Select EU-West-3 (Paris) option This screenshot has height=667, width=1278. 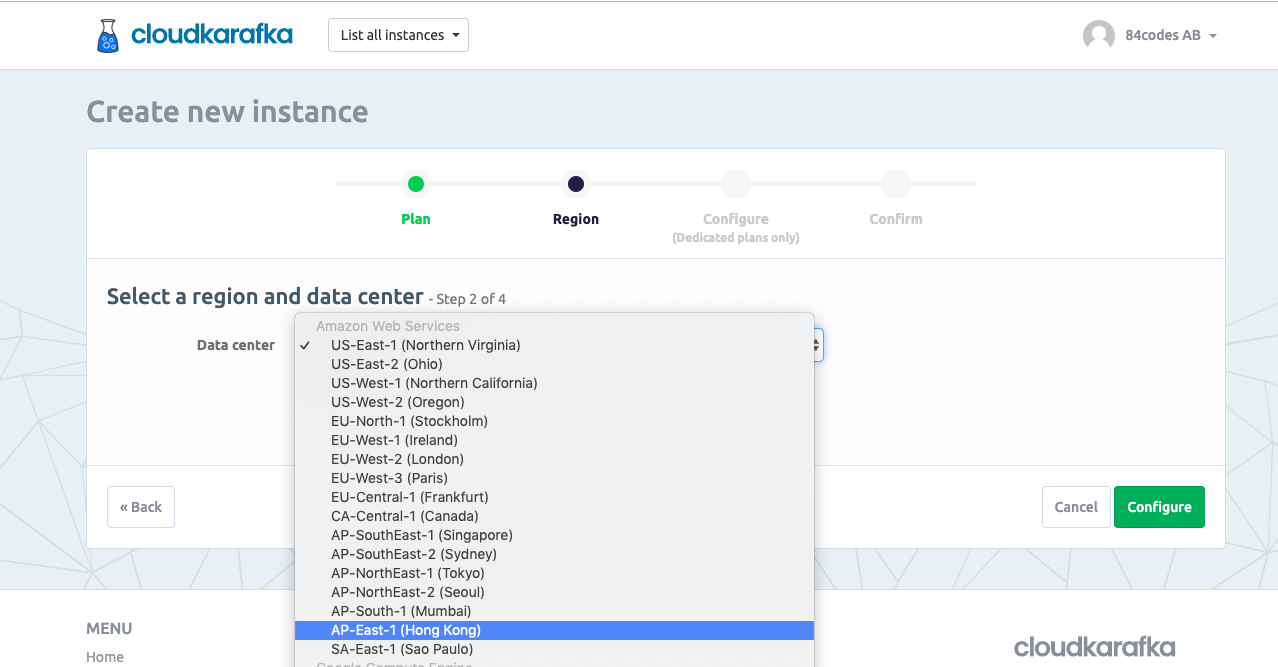[555, 478]
